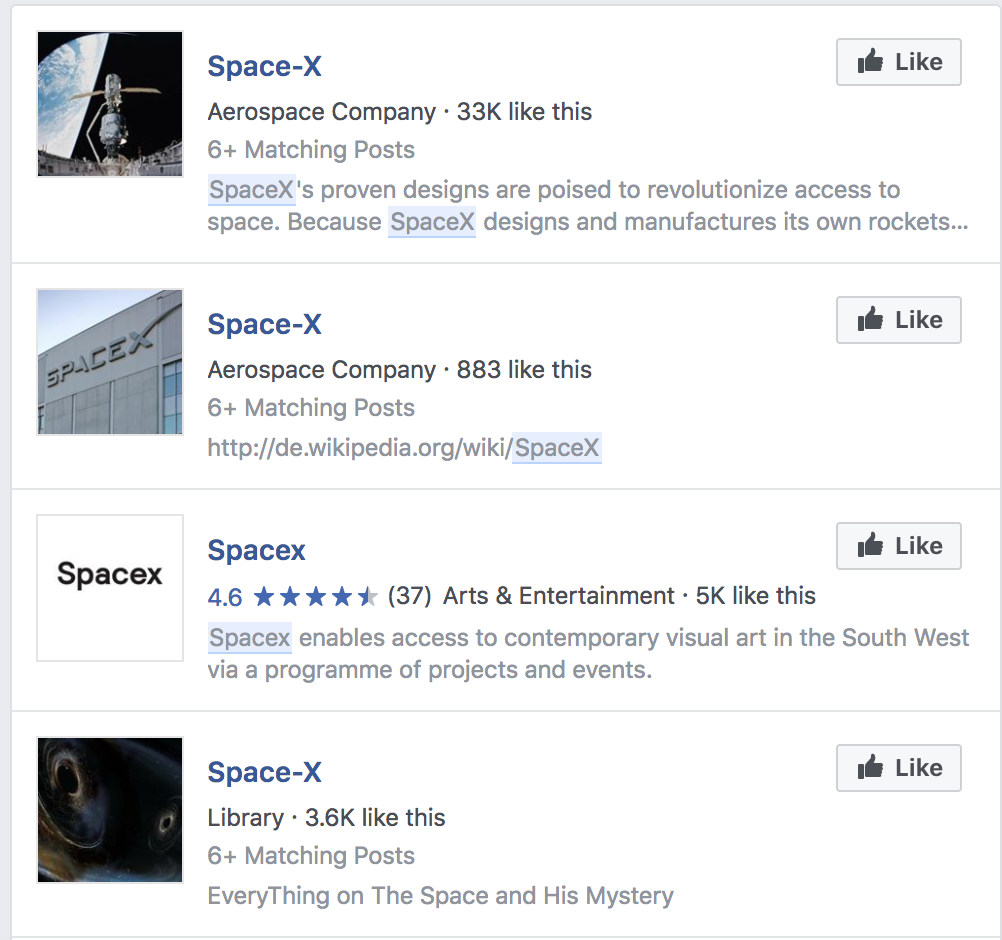View Matching Posts for the 33K-likes Space-X
The width and height of the screenshot is (1002, 940).
311,150
